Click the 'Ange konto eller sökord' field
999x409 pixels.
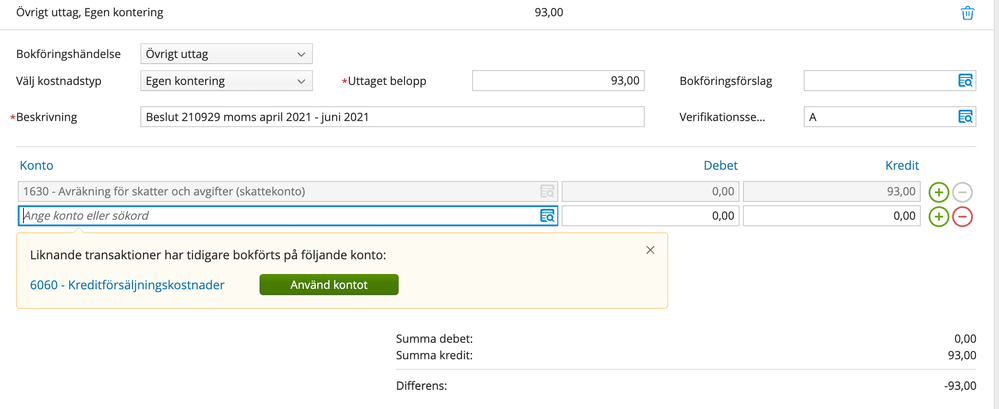click(x=278, y=216)
